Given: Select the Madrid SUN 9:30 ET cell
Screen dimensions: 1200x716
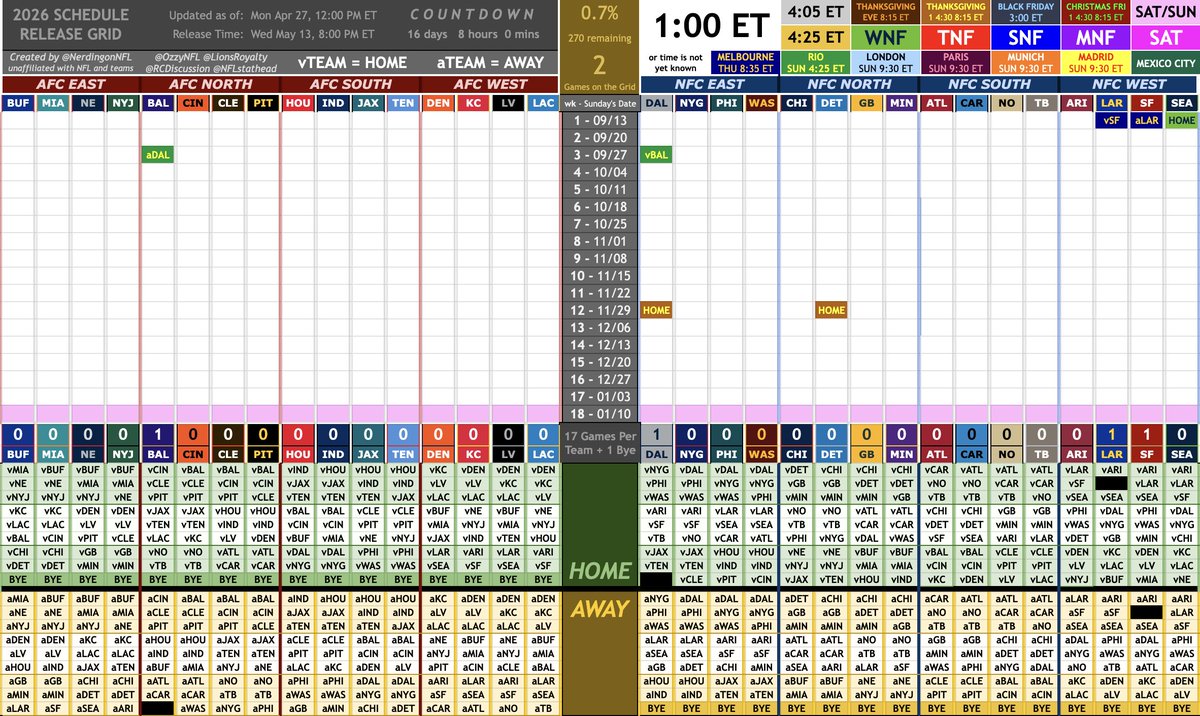Looking at the screenshot, I should tap(1094, 62).
